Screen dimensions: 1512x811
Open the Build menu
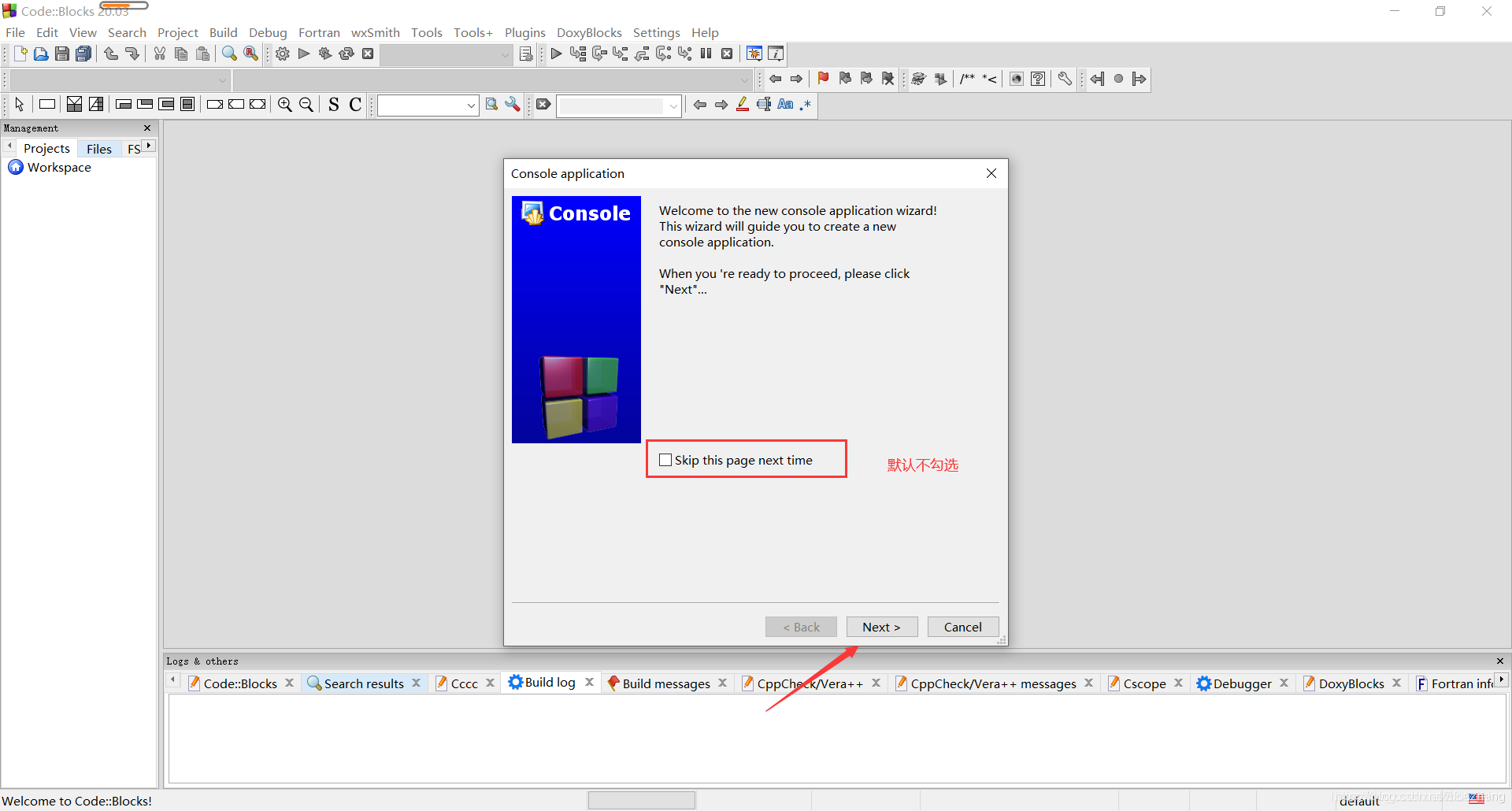(x=224, y=32)
